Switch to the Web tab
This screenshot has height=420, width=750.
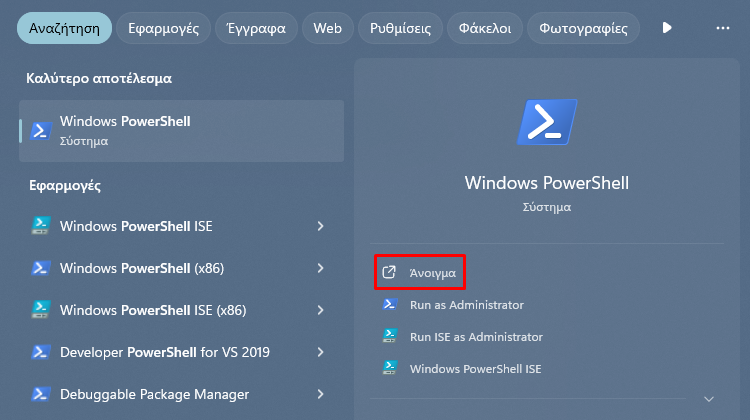(x=328, y=28)
